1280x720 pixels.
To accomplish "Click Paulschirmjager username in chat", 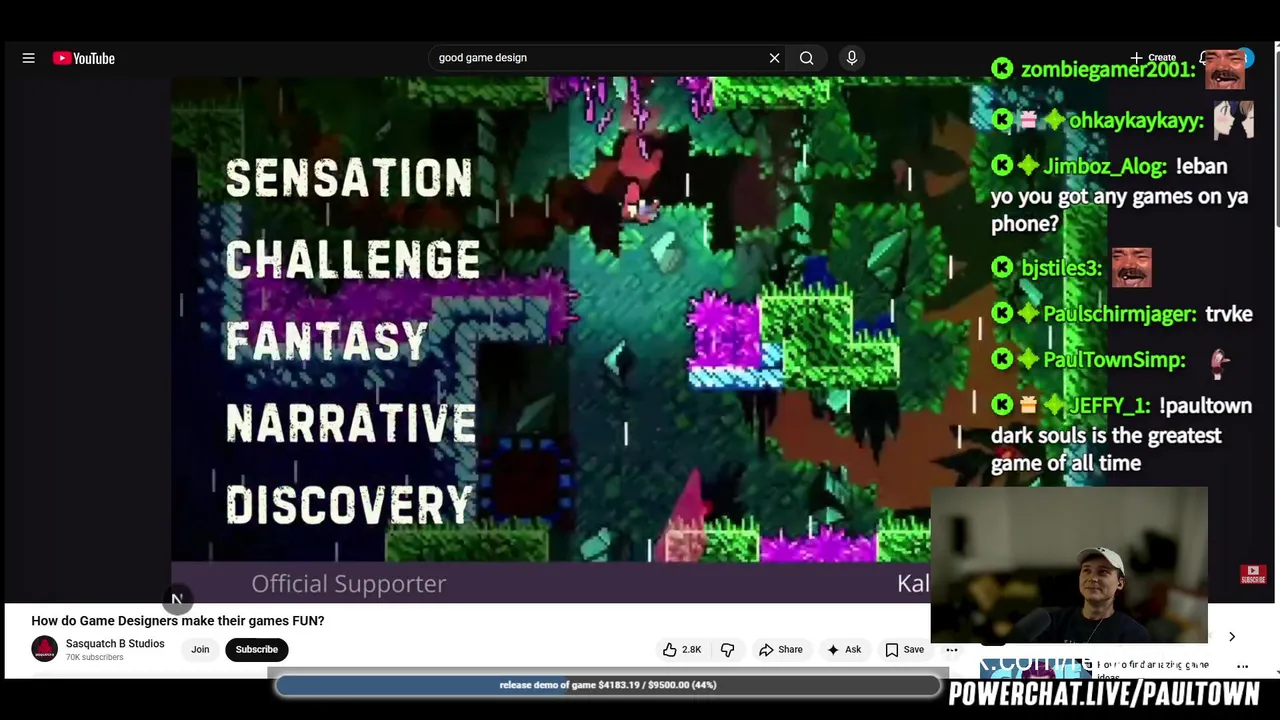I will point(1119,314).
